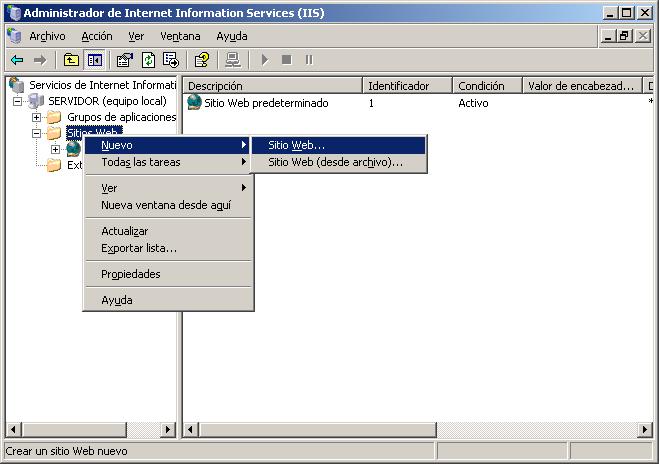
Task: Select SERVIDOR (equipo local) tree label
Action: coord(108,101)
